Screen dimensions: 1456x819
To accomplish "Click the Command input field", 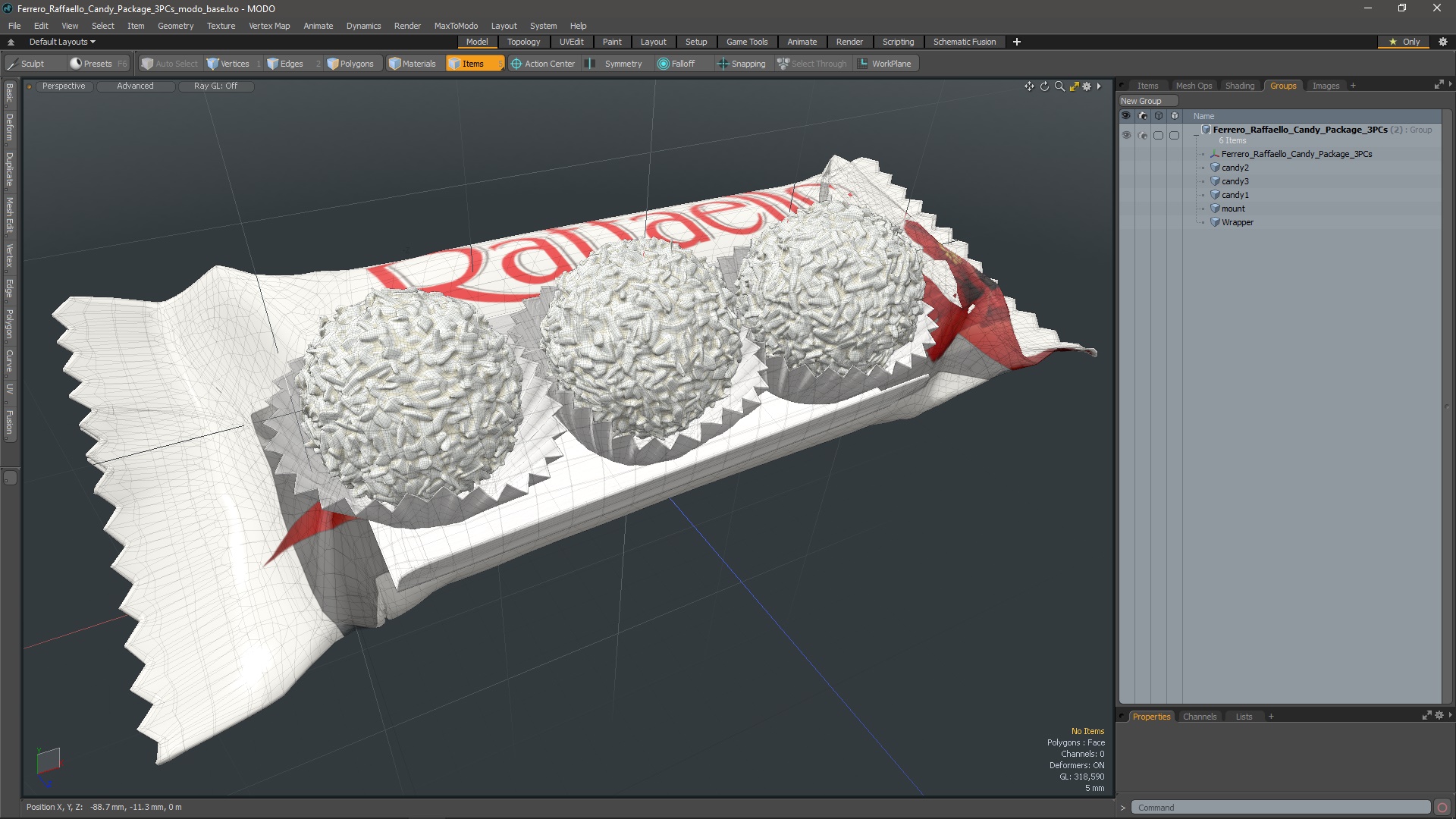I will (x=1280, y=808).
